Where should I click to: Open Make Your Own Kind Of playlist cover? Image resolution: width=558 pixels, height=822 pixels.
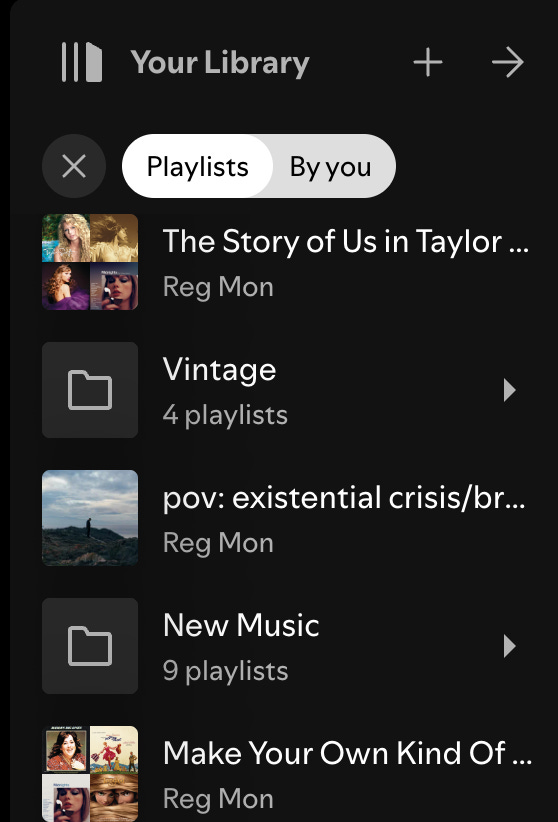(x=90, y=774)
